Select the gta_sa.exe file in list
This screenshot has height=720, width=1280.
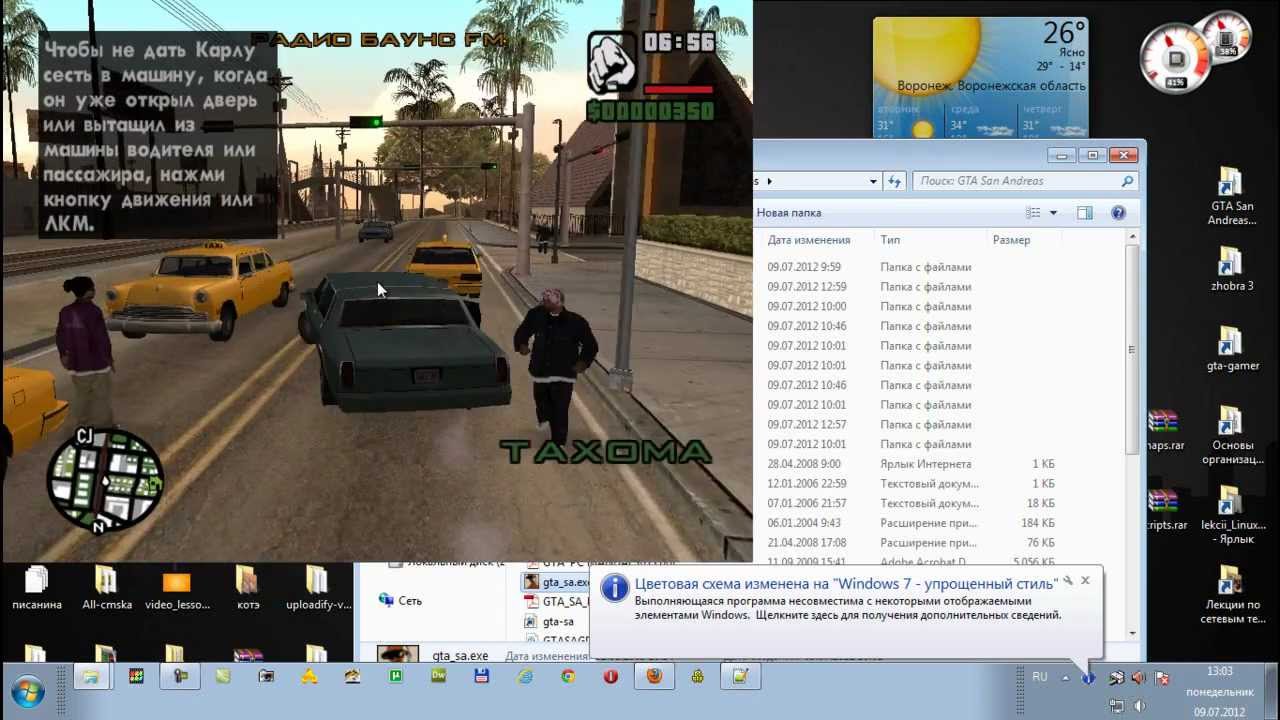tap(556, 582)
